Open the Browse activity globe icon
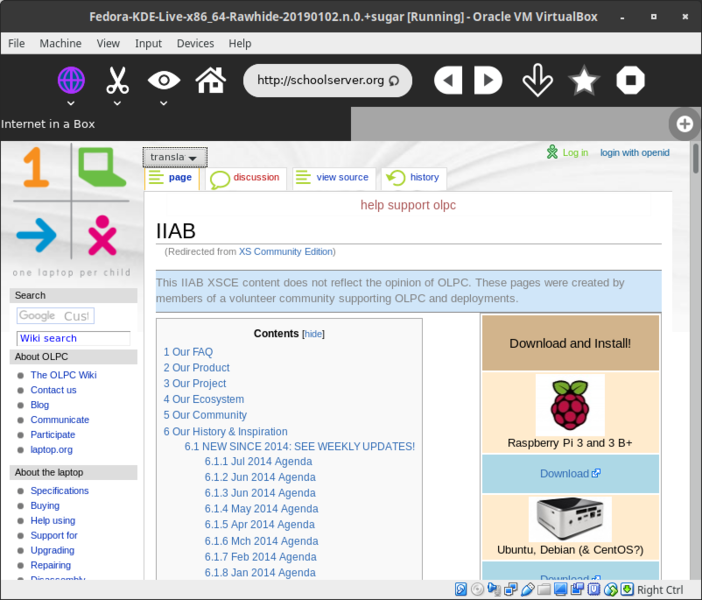The width and height of the screenshot is (702, 600). tap(71, 80)
